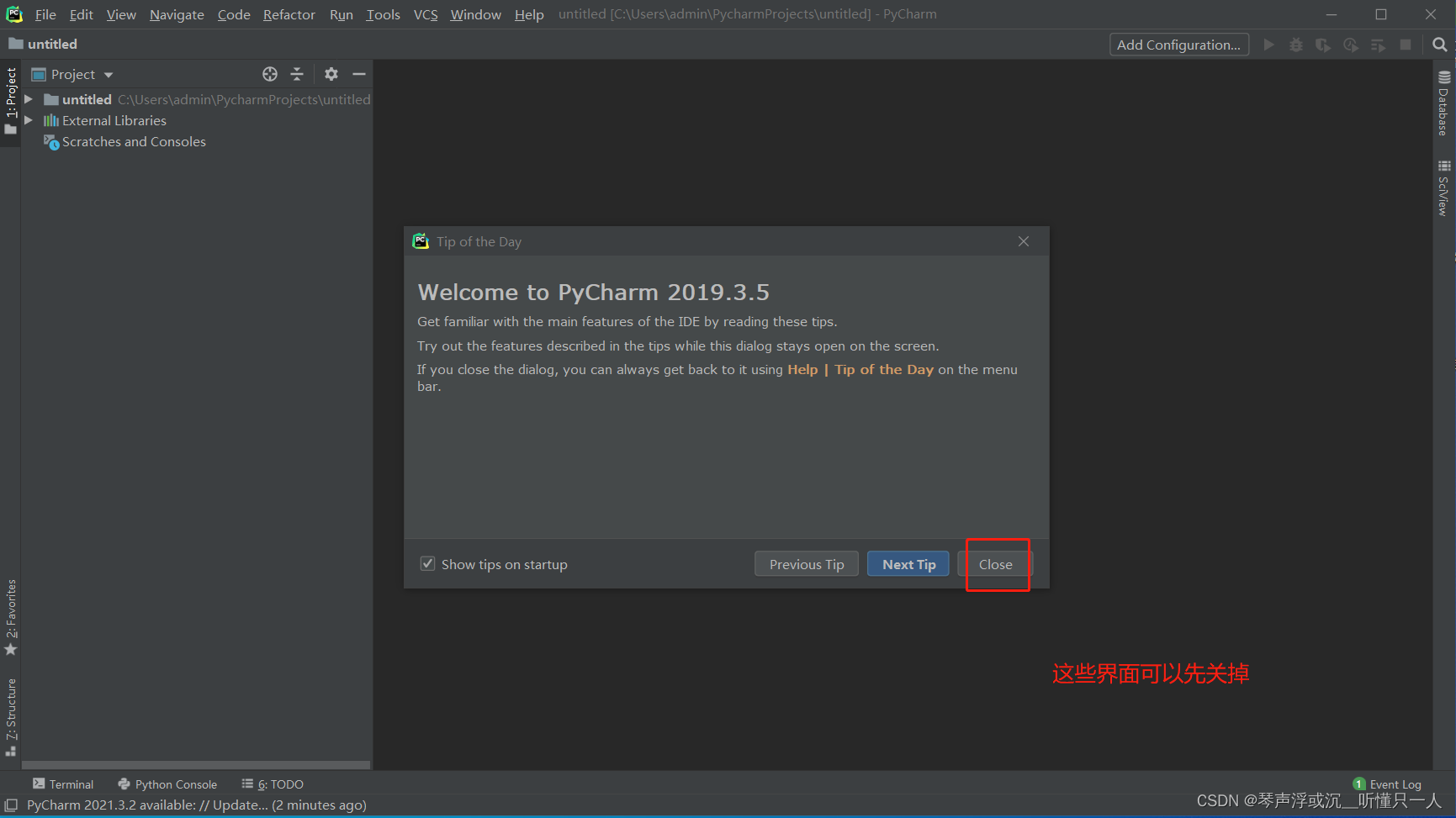1456x818 pixels.
Task: Click the Tip of the Day dialog title text
Action: [x=479, y=241]
